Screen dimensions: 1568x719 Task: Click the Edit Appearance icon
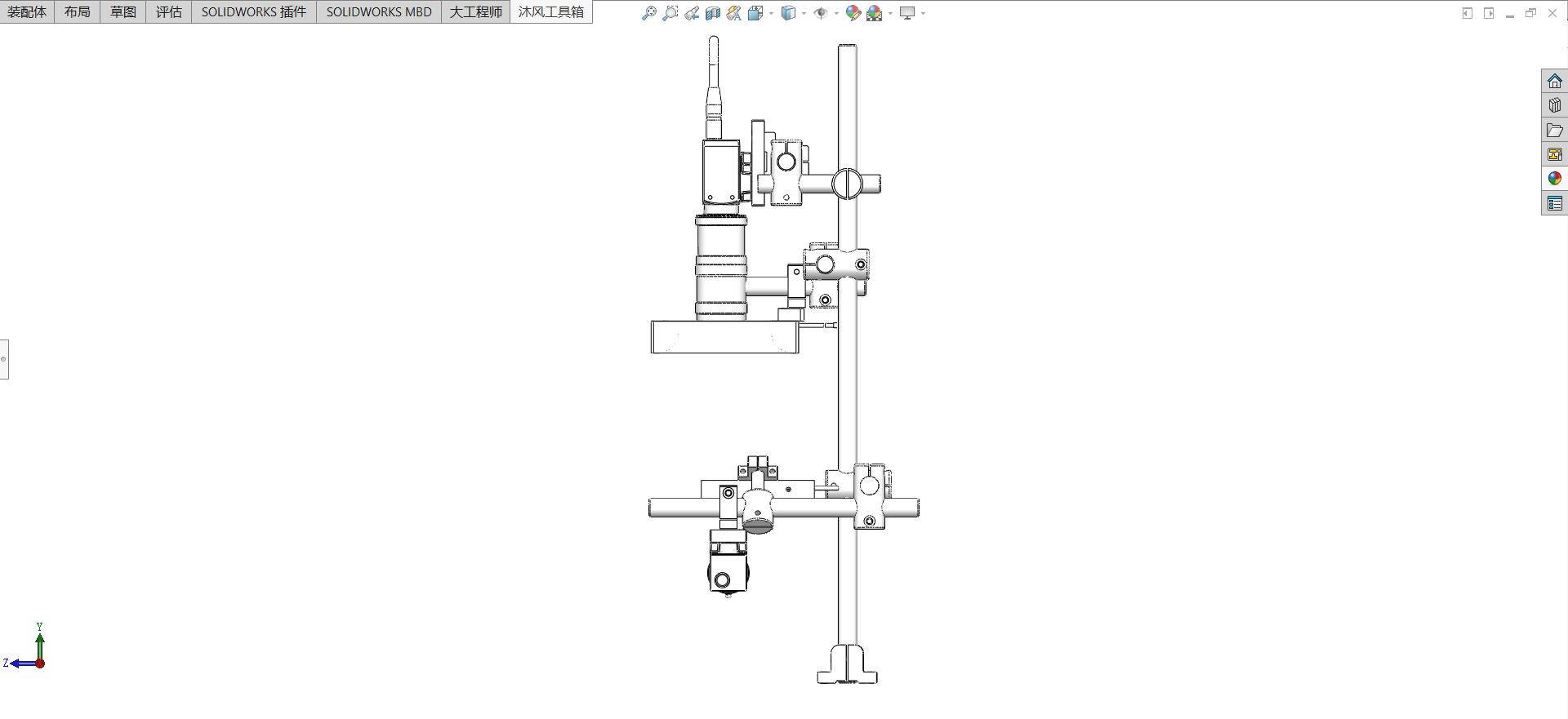tap(853, 13)
